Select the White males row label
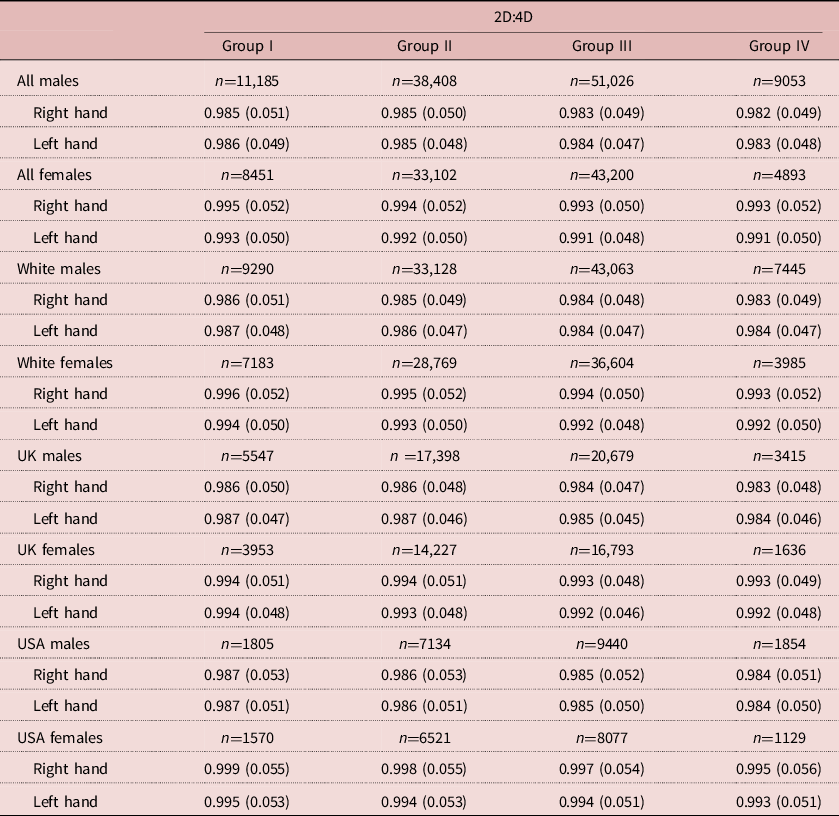The width and height of the screenshot is (839, 816). (x=59, y=269)
